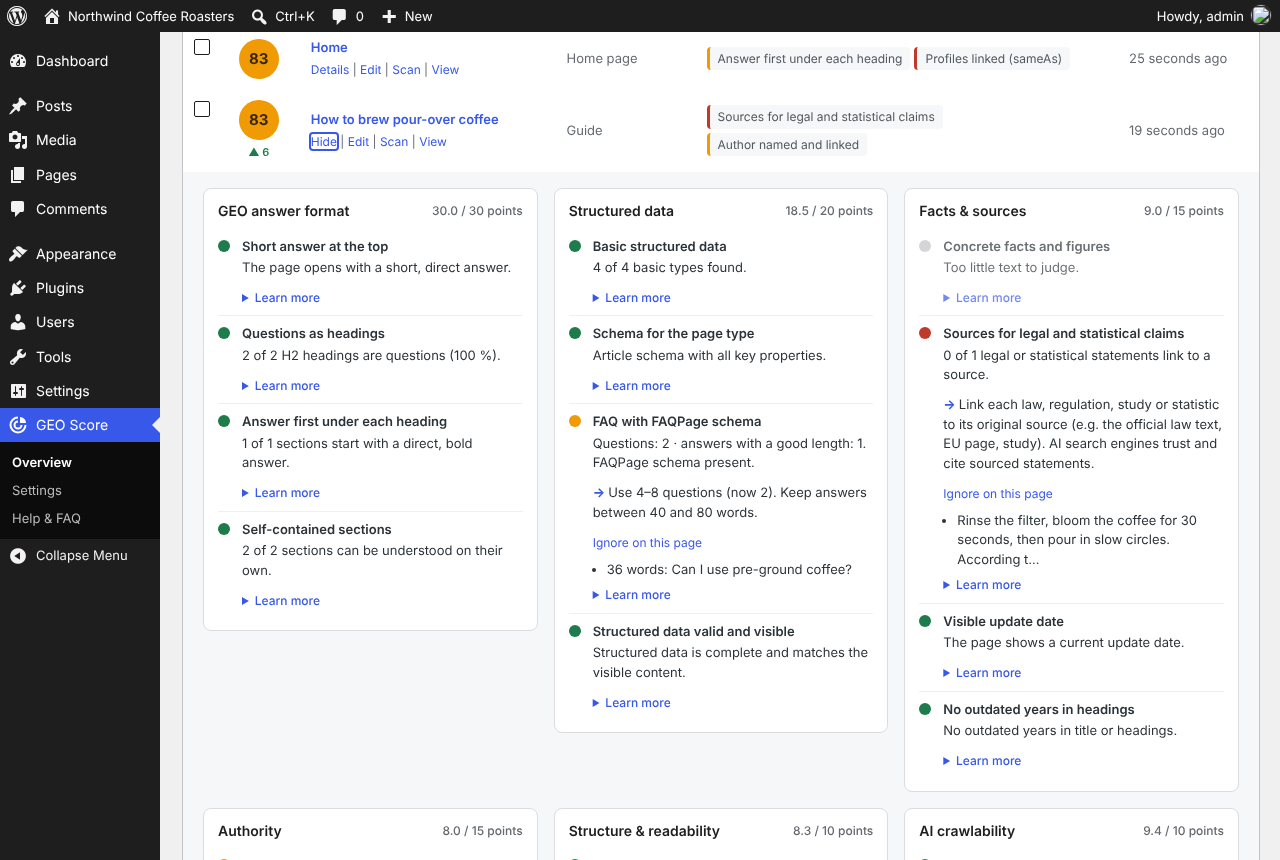Click the Media icon in the sidebar
This screenshot has width=1280, height=860.
(x=18, y=140)
